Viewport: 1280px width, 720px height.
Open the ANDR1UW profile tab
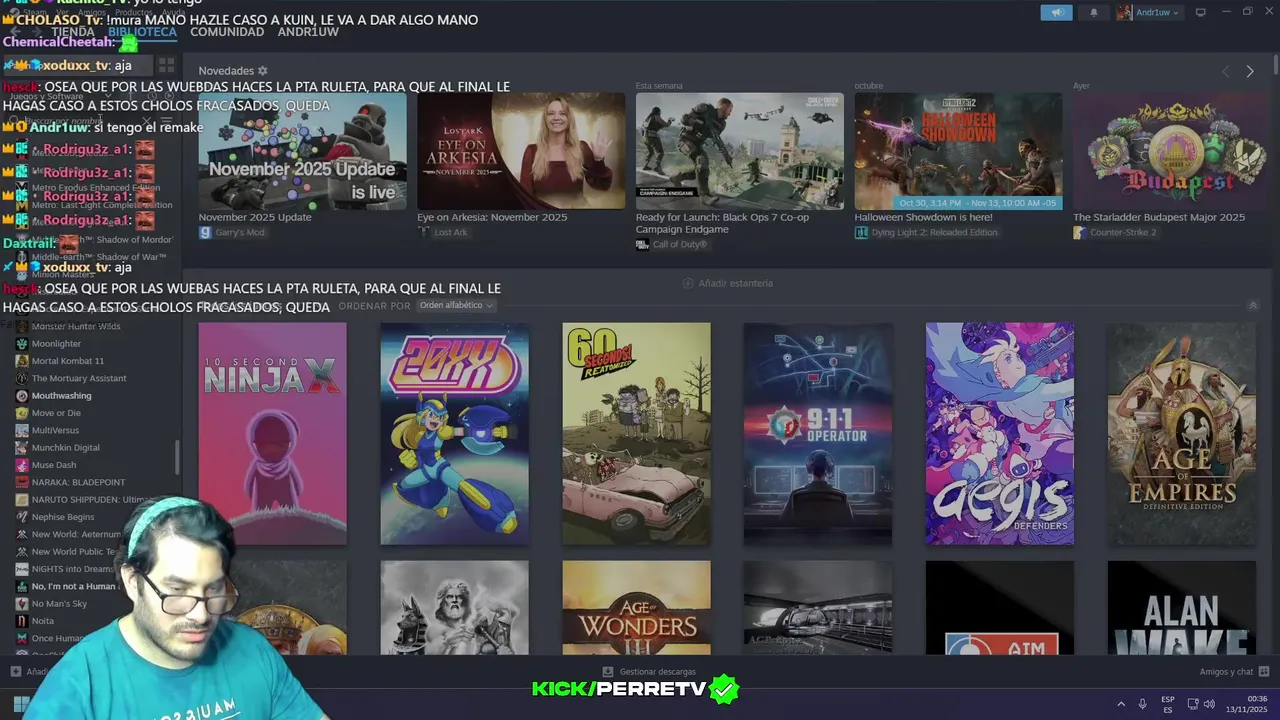[x=308, y=32]
